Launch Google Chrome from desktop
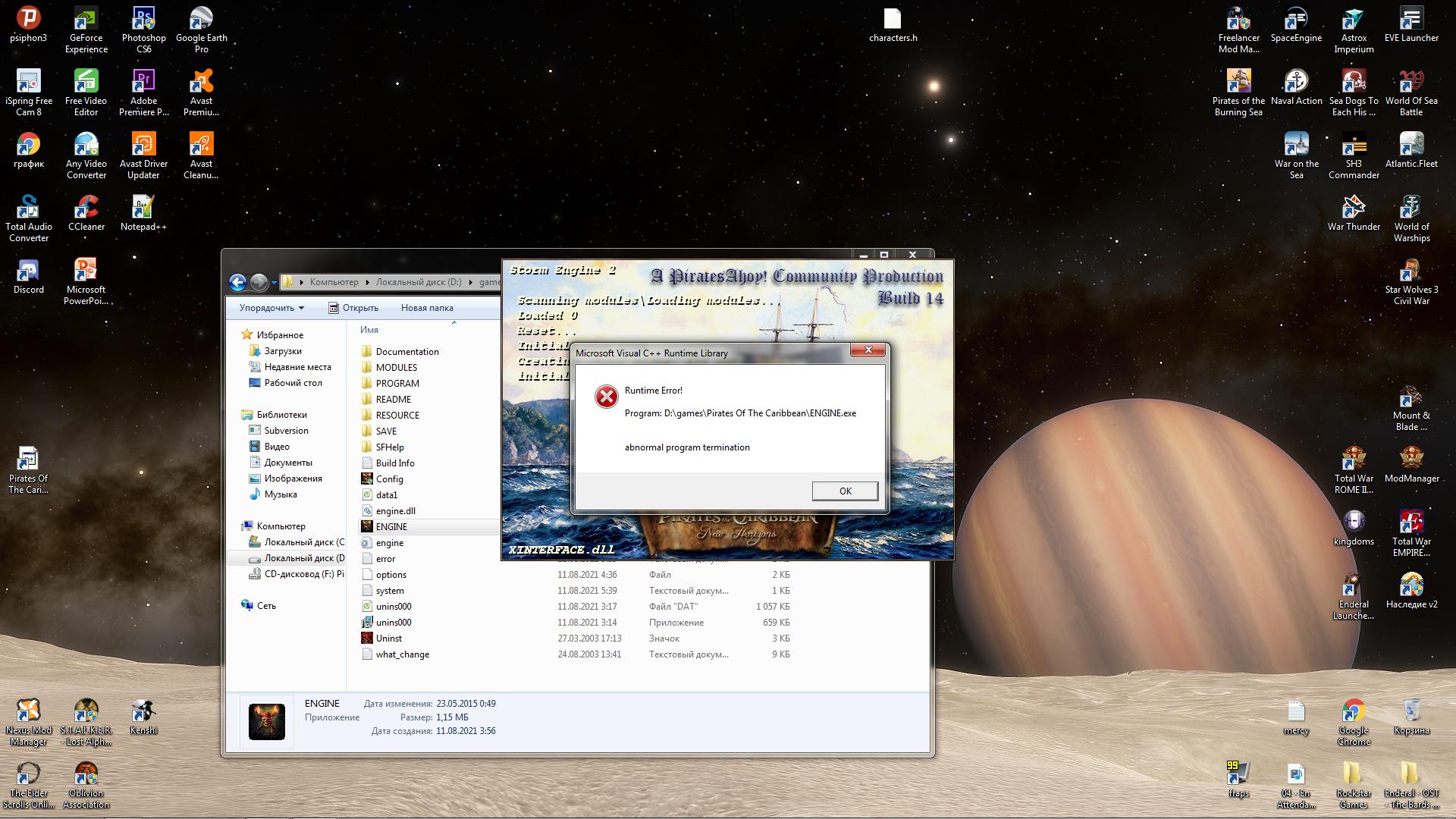The image size is (1456, 819). point(1354,722)
